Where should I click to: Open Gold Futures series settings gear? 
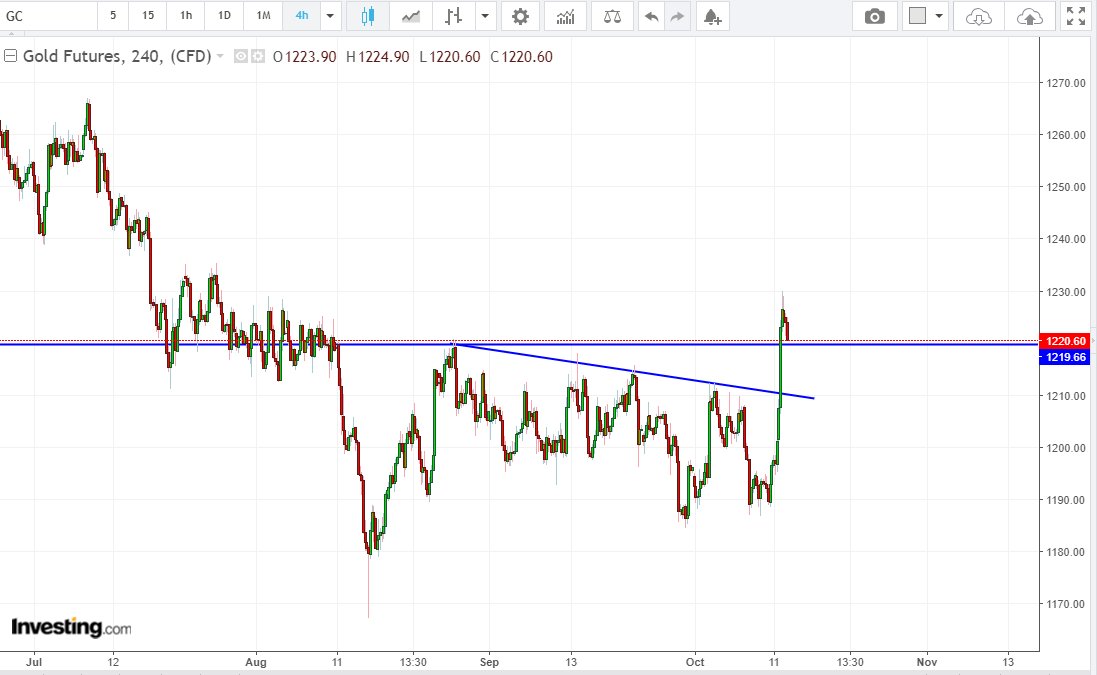click(257, 57)
